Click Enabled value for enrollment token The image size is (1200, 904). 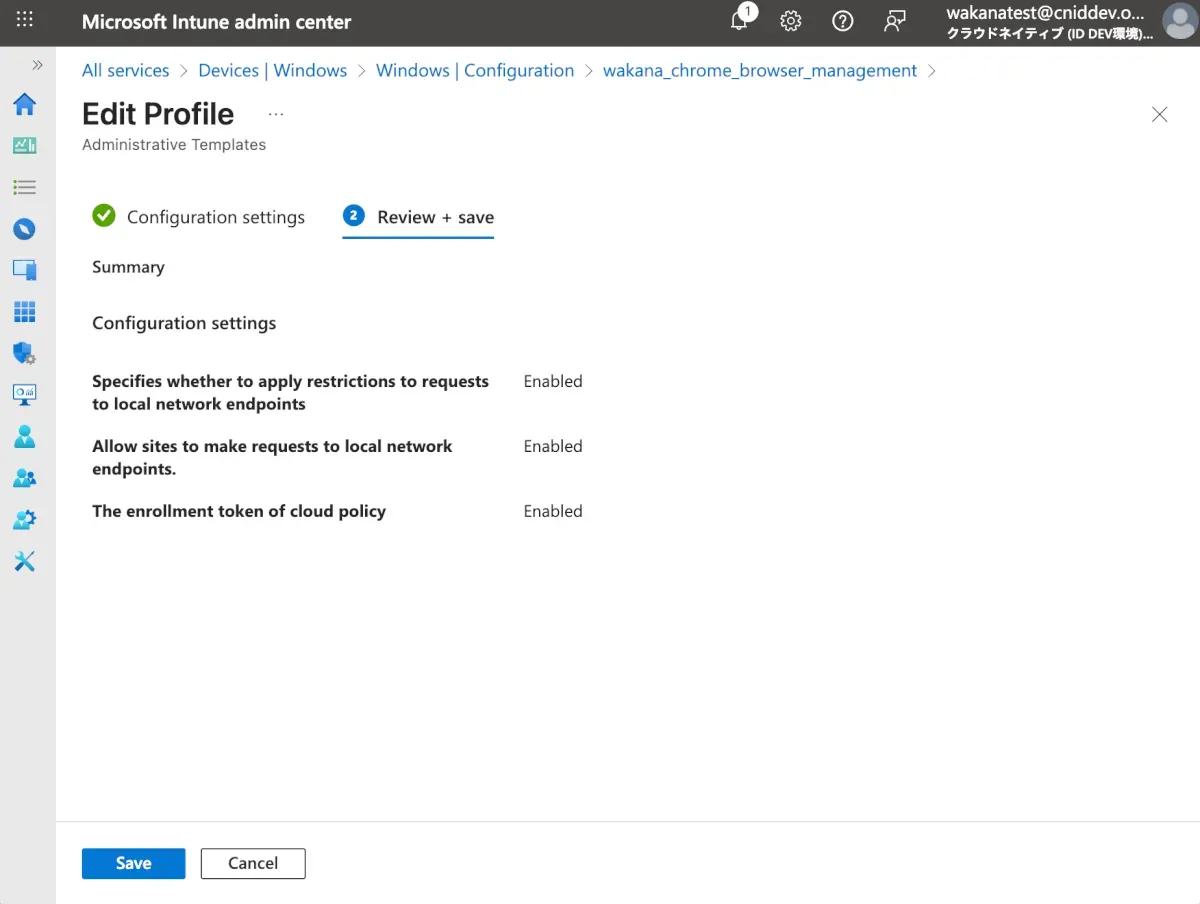pyautogui.click(x=553, y=511)
